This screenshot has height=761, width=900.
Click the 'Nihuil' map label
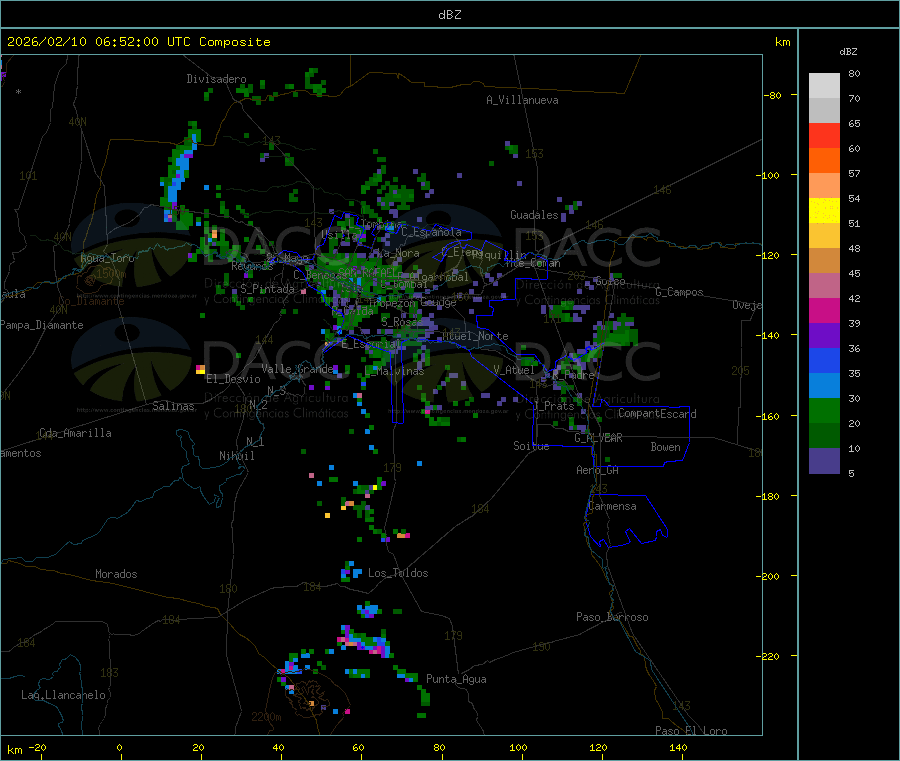(x=237, y=456)
